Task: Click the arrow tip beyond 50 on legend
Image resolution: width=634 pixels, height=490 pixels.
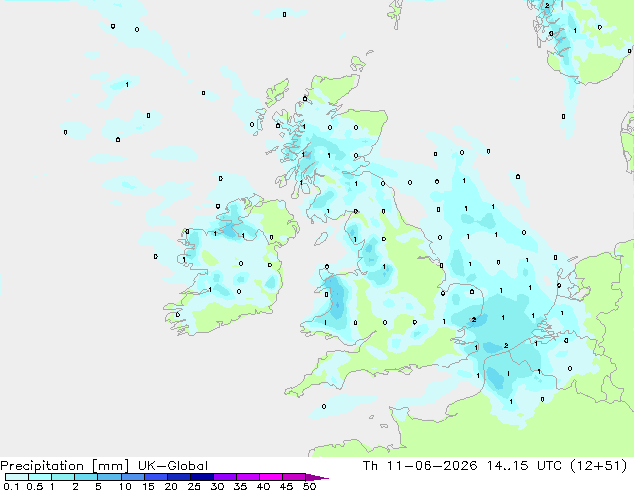Action: [x=317, y=477]
